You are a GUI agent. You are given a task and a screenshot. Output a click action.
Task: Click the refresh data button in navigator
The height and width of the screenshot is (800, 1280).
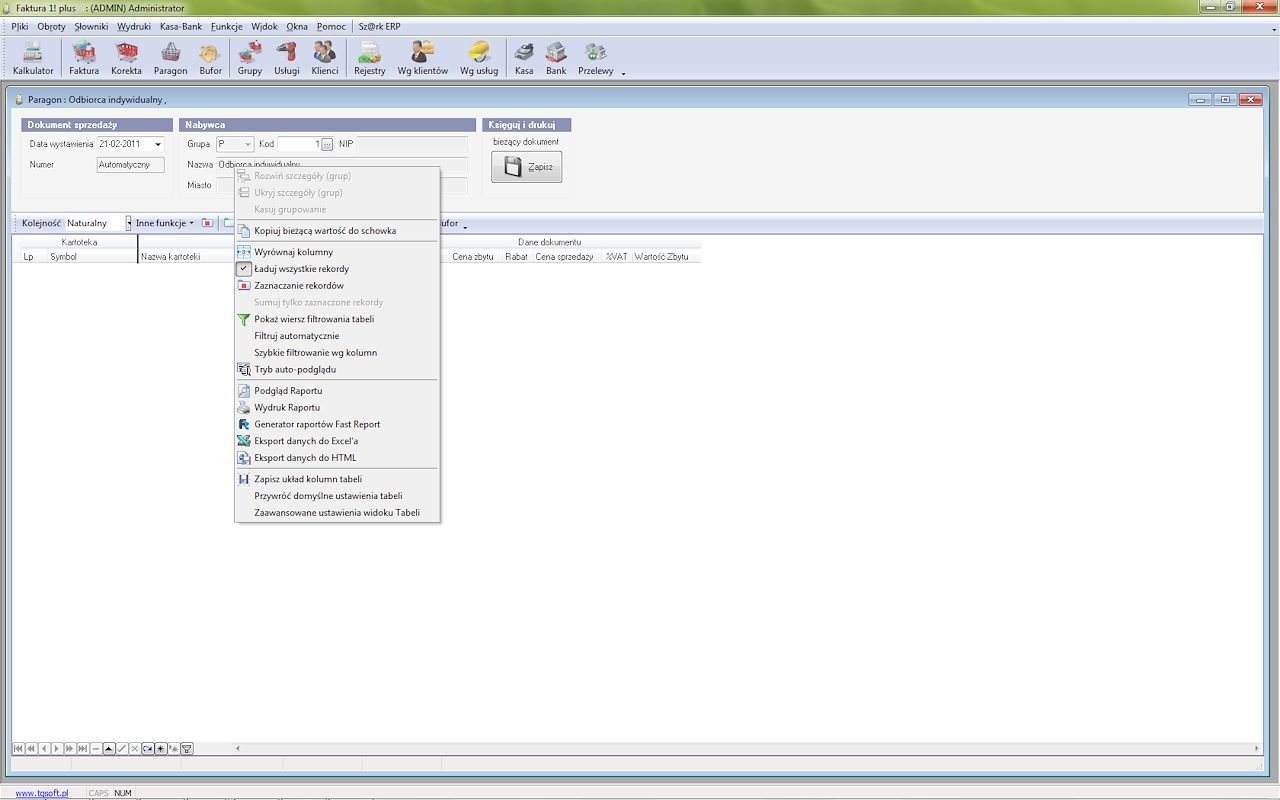tap(148, 748)
